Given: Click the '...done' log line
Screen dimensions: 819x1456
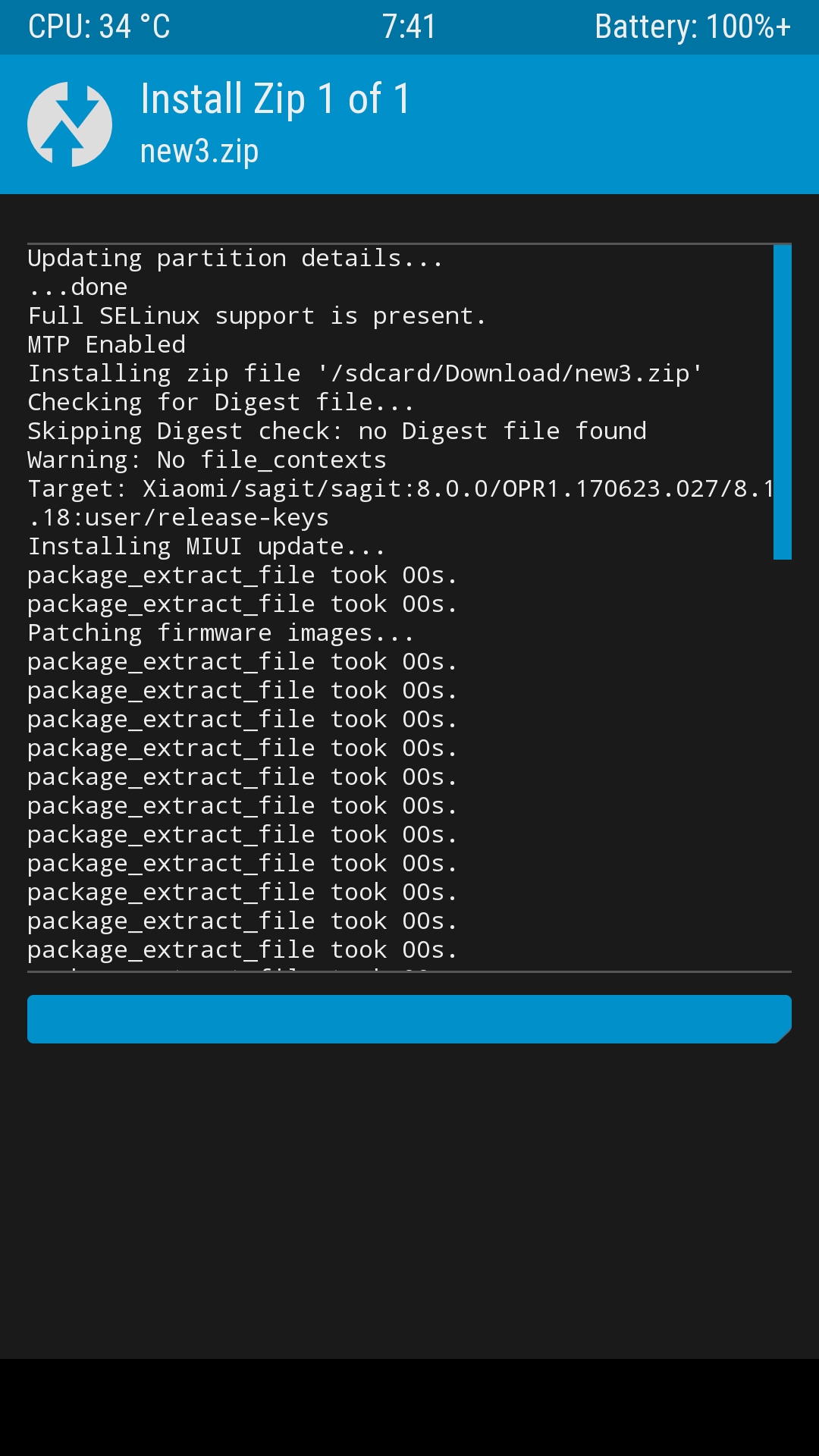Looking at the screenshot, I should click(78, 287).
